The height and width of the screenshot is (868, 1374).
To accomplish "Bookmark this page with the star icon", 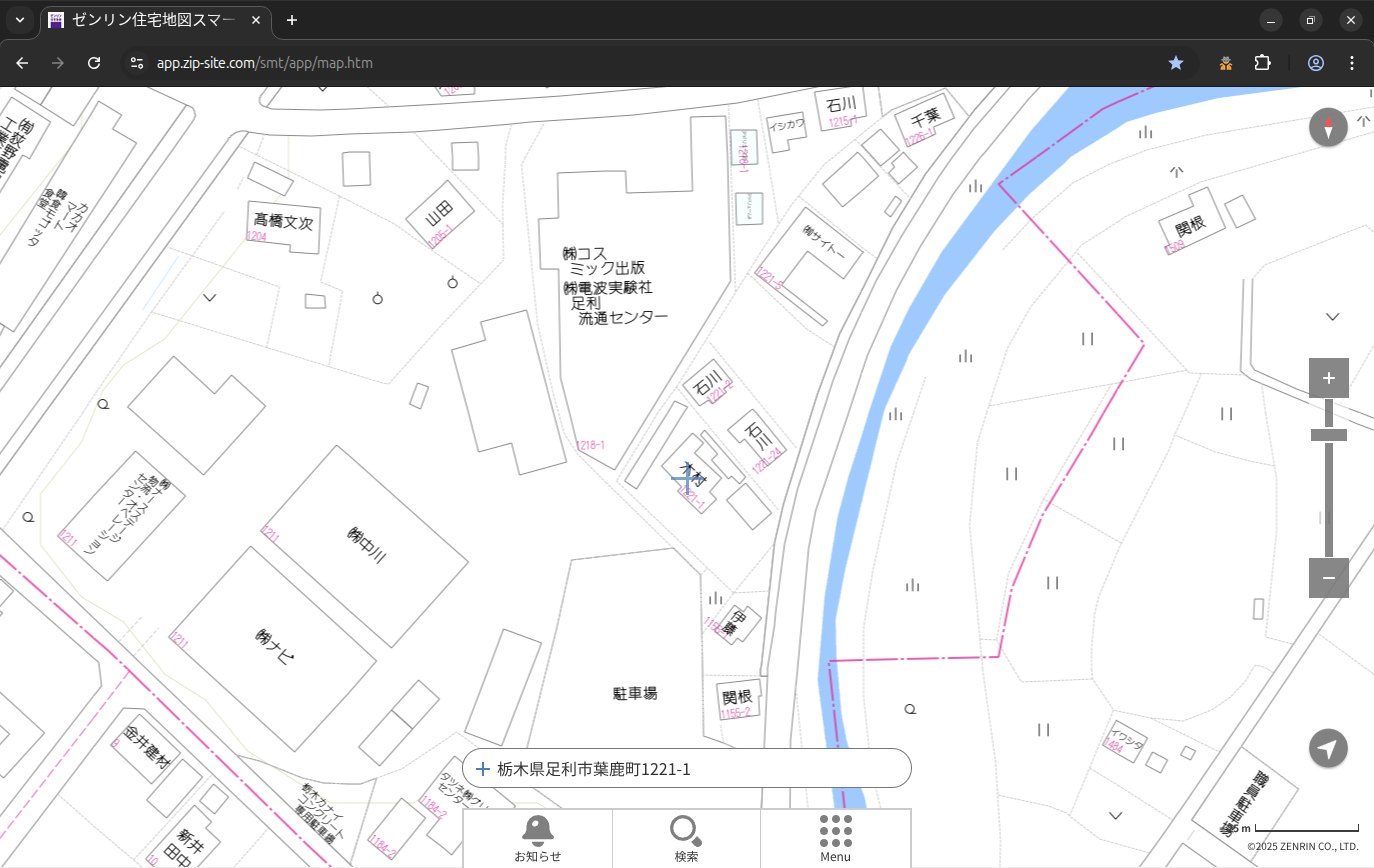I will point(1176,63).
